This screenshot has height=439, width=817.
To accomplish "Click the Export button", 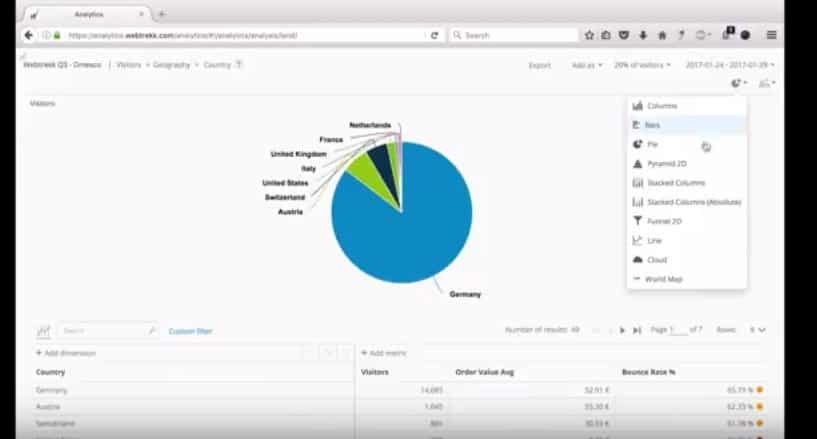I will point(539,65).
